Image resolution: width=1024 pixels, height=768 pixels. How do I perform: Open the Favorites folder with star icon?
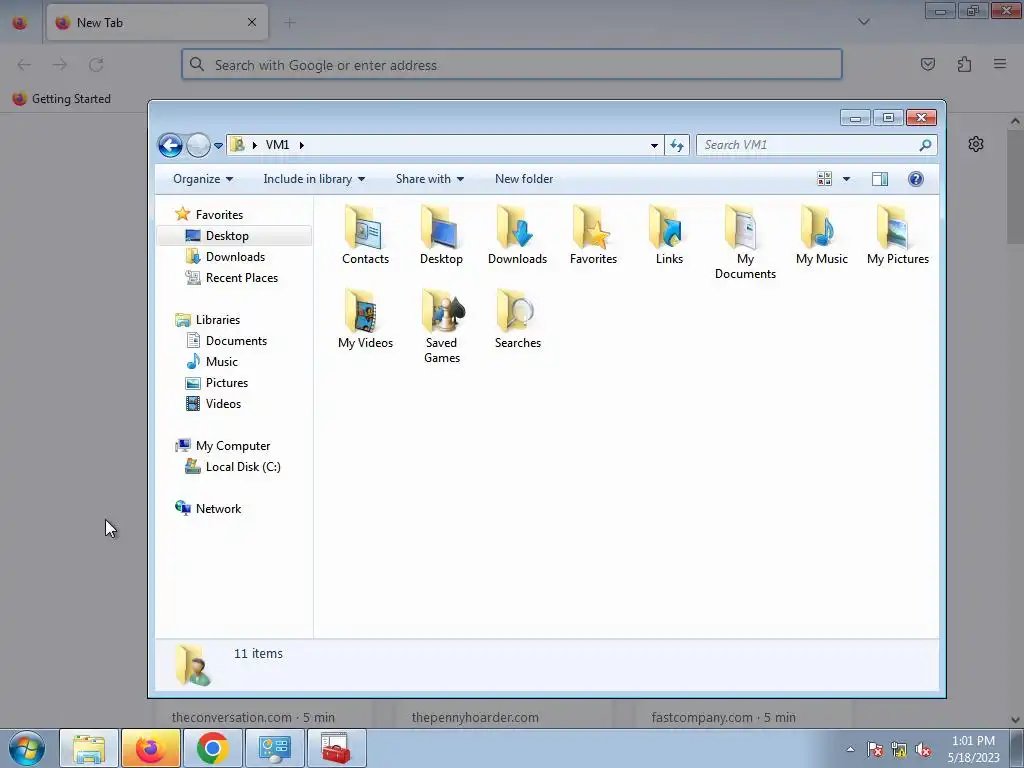(x=593, y=235)
